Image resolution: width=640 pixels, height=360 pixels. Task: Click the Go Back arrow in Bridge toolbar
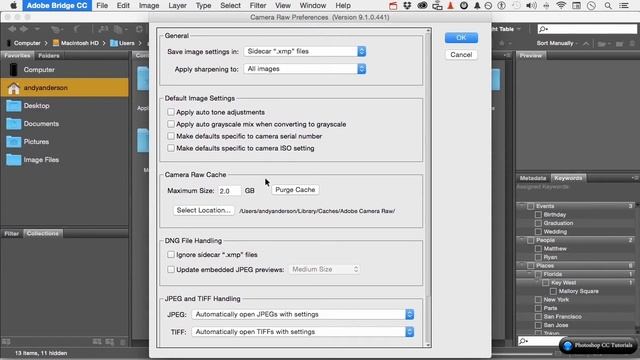point(12,29)
